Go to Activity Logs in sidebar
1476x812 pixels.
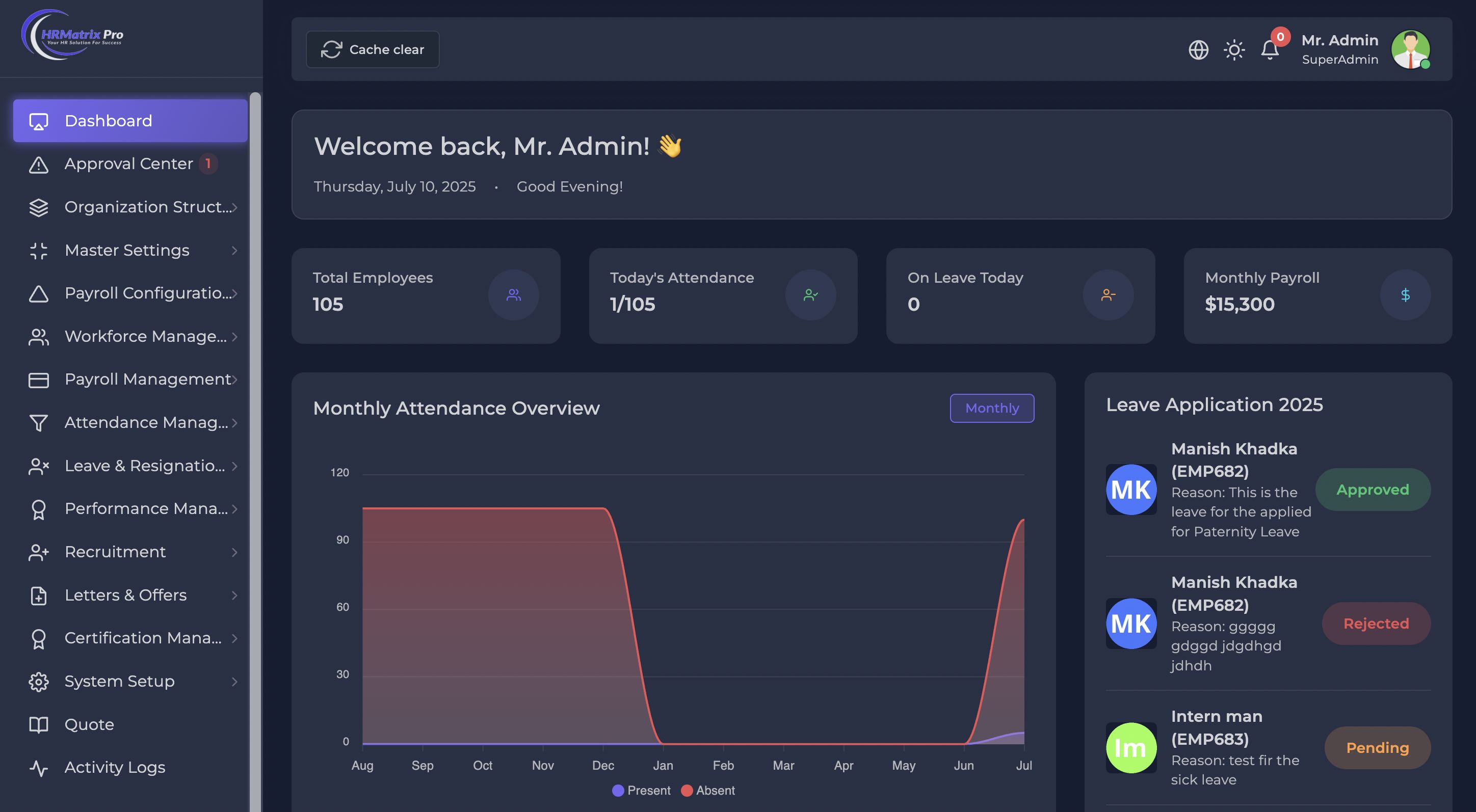[x=115, y=767]
